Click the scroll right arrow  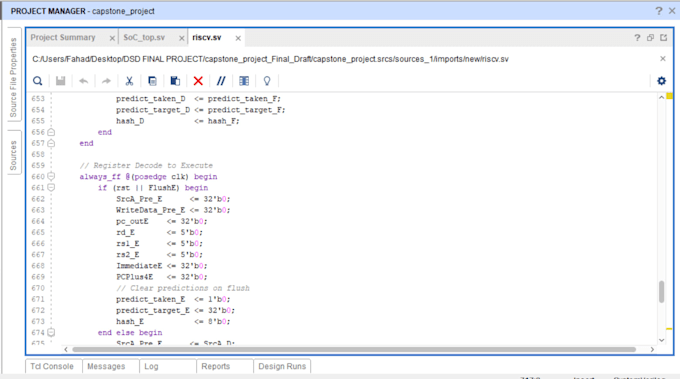(x=652, y=350)
